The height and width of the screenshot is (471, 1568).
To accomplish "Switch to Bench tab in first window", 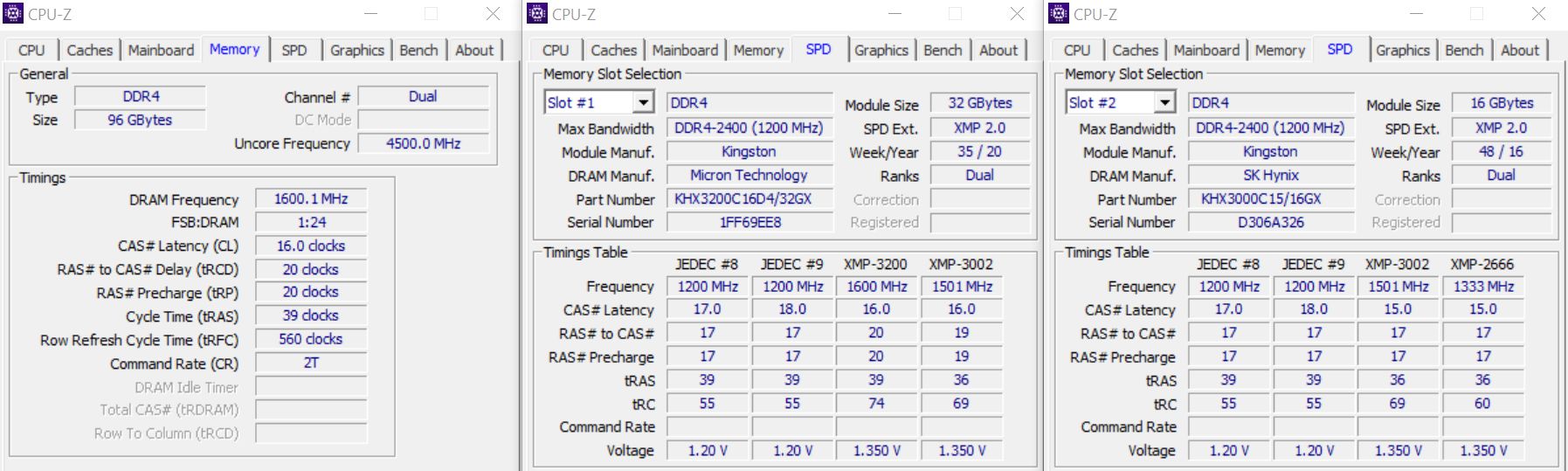I will [x=418, y=50].
